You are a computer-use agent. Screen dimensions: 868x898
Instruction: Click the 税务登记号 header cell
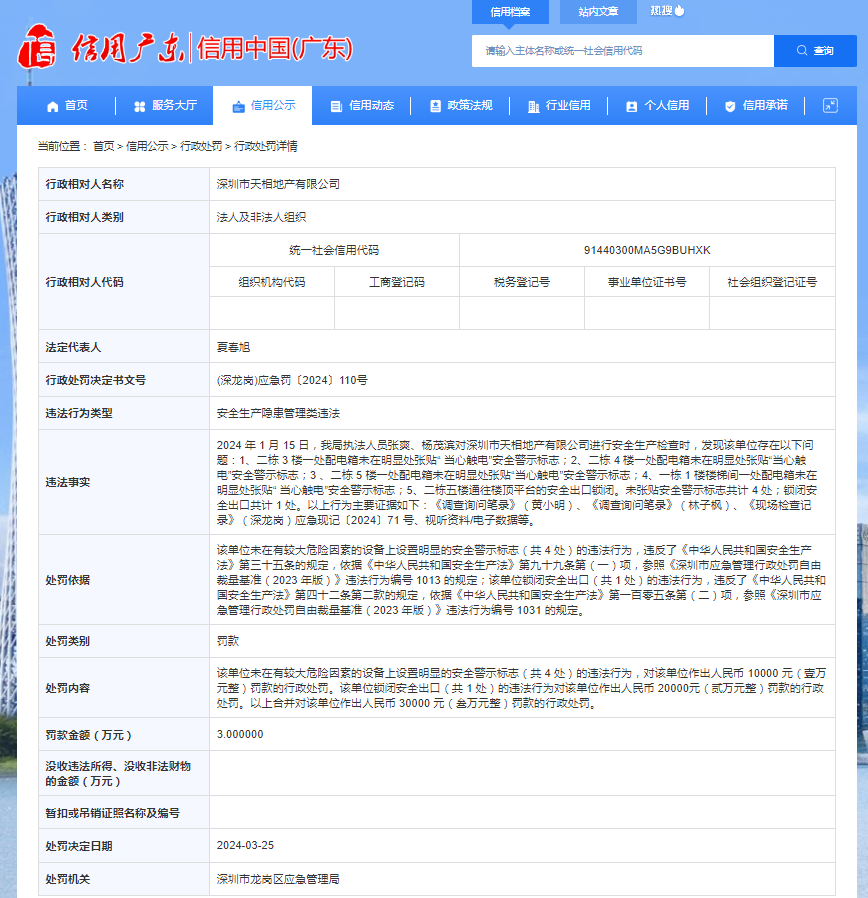pyautogui.click(x=522, y=282)
